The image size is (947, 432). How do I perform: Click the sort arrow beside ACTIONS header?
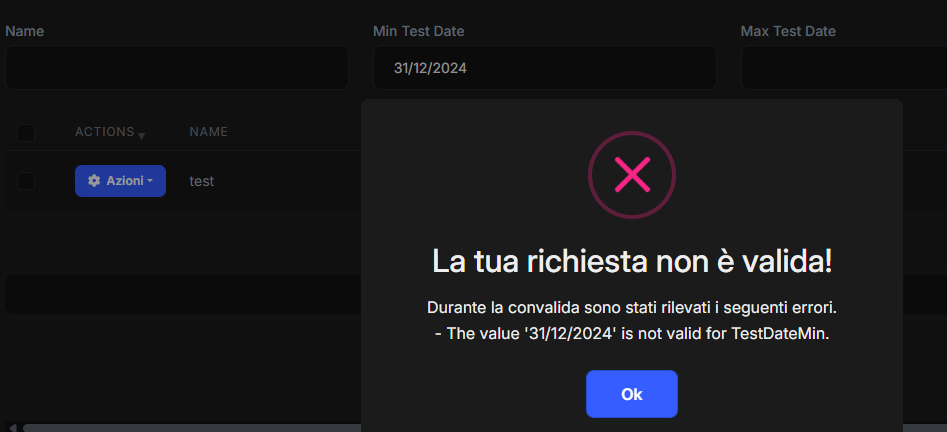pos(141,135)
